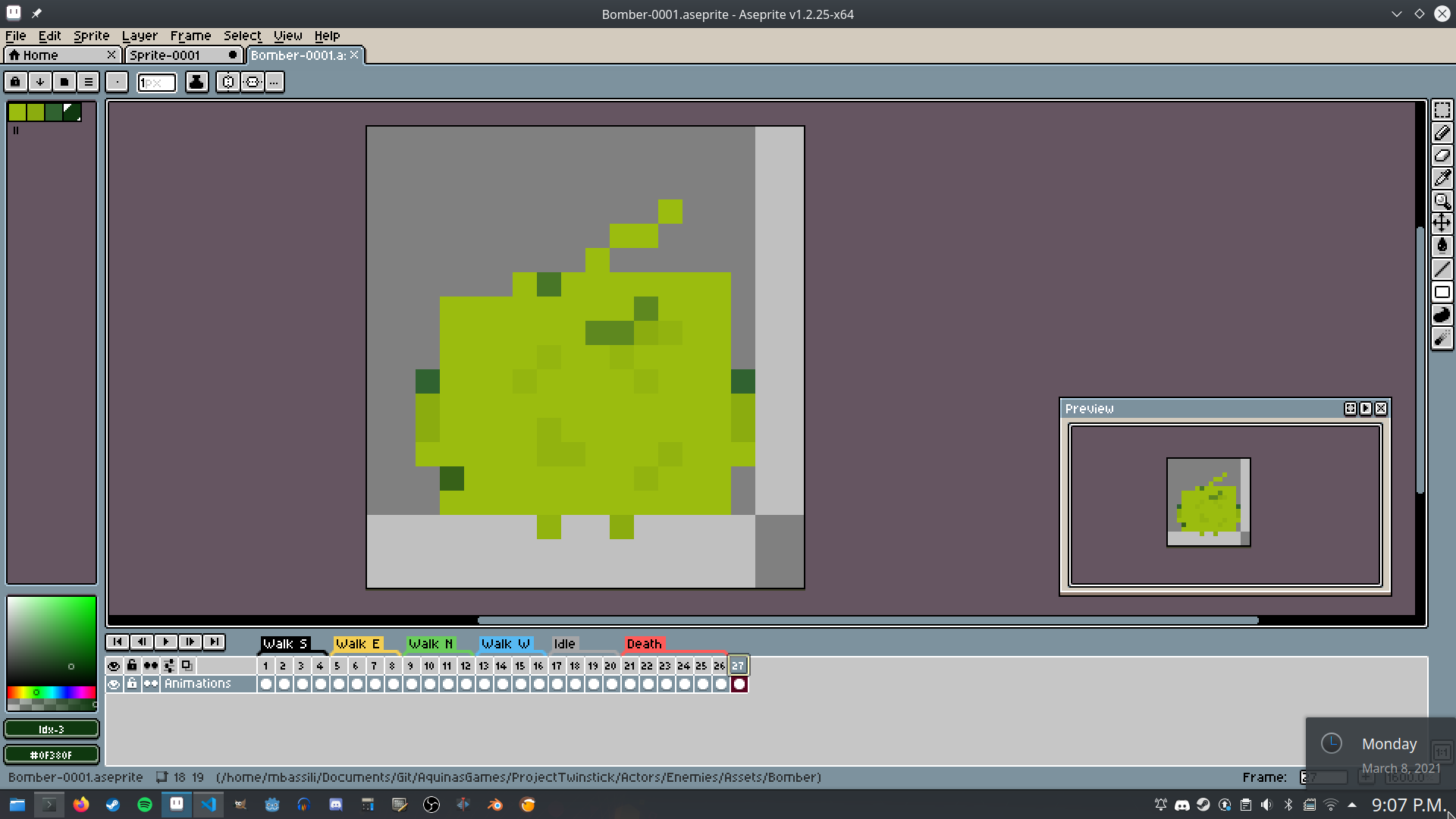Screen dimensions: 1456x819
Task: Select the Pencil tool
Action: (x=1442, y=133)
